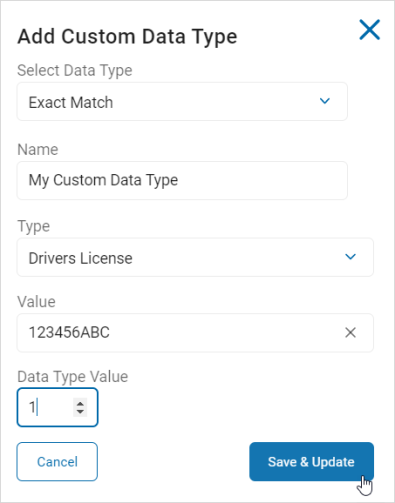The height and width of the screenshot is (503, 395).
Task: Click into the 123456ABC Value field
Action: point(180,333)
